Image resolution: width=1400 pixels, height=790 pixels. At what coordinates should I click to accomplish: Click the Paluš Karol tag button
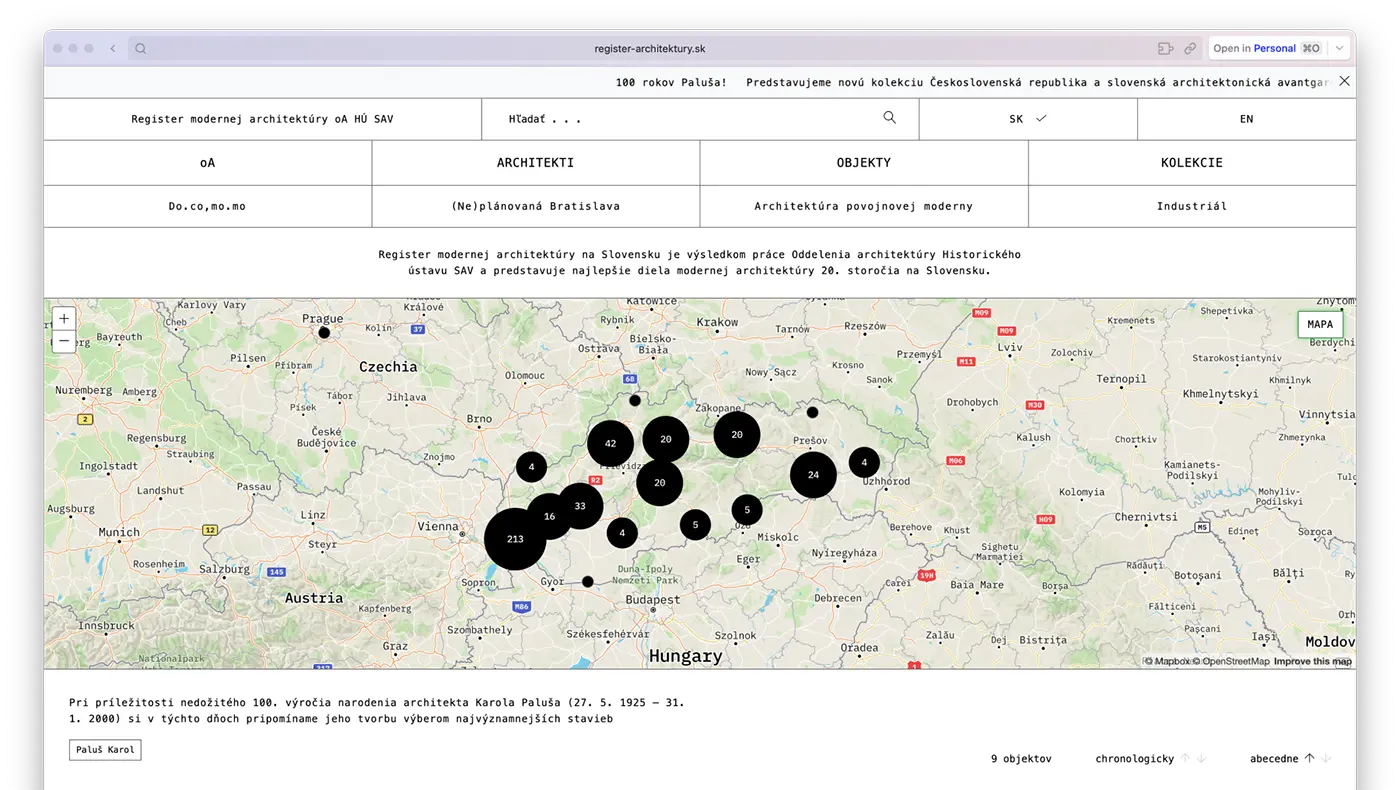[x=105, y=750]
